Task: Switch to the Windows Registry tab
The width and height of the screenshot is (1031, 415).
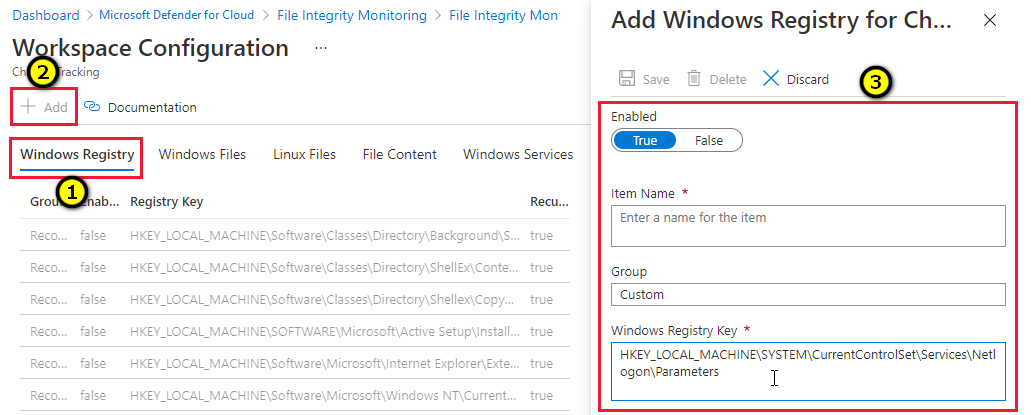Action: coord(77,154)
